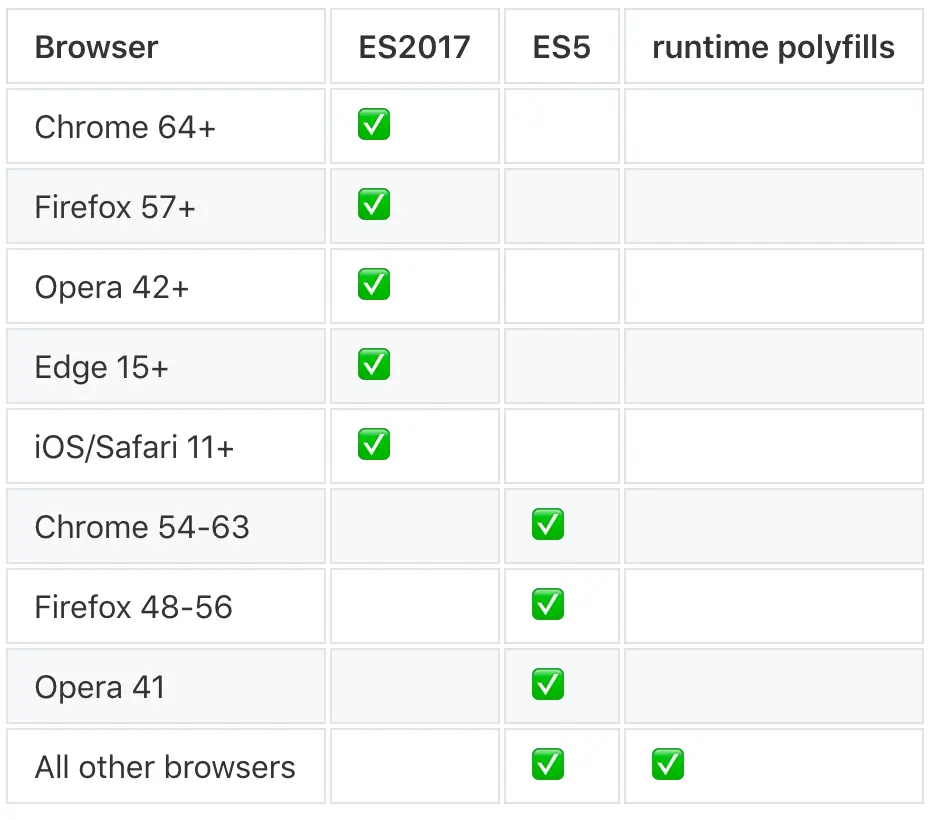The image size is (938, 820).
Task: Select the Chrome 64+ row label
Action: [125, 127]
